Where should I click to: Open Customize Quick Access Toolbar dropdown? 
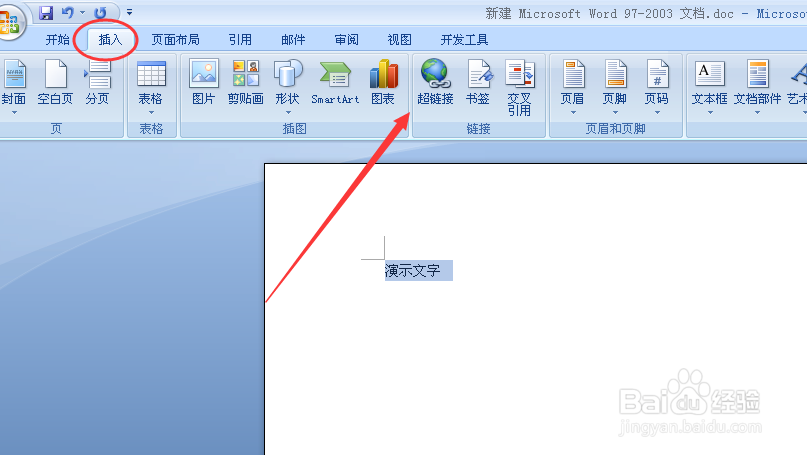tap(129, 12)
